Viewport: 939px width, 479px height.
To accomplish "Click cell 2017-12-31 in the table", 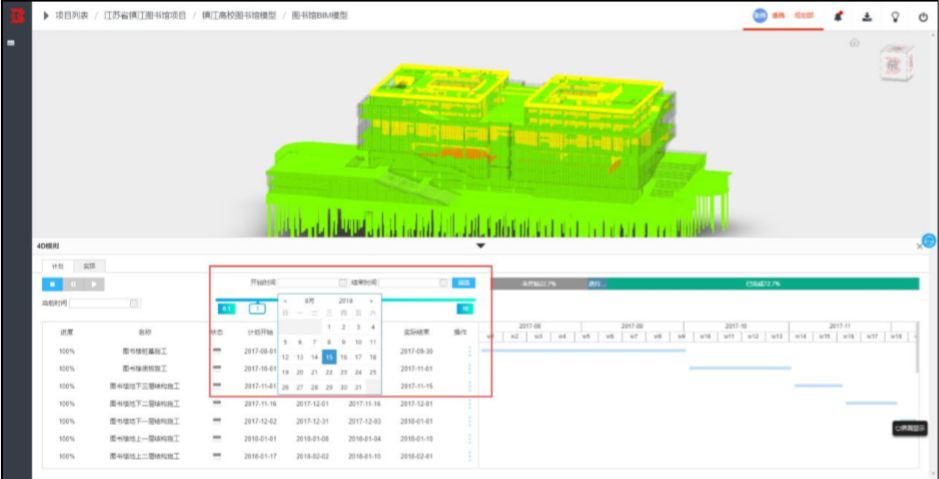I will point(313,422).
